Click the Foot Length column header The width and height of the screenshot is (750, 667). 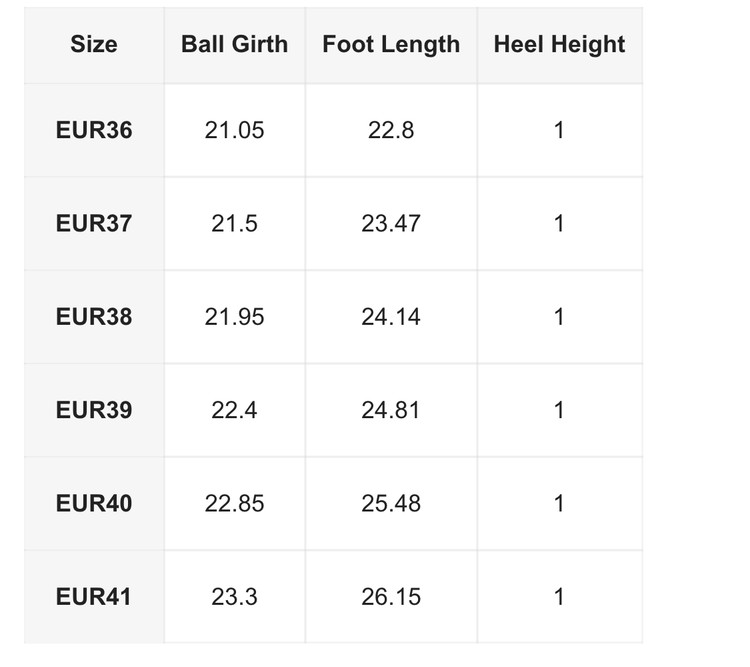[391, 44]
